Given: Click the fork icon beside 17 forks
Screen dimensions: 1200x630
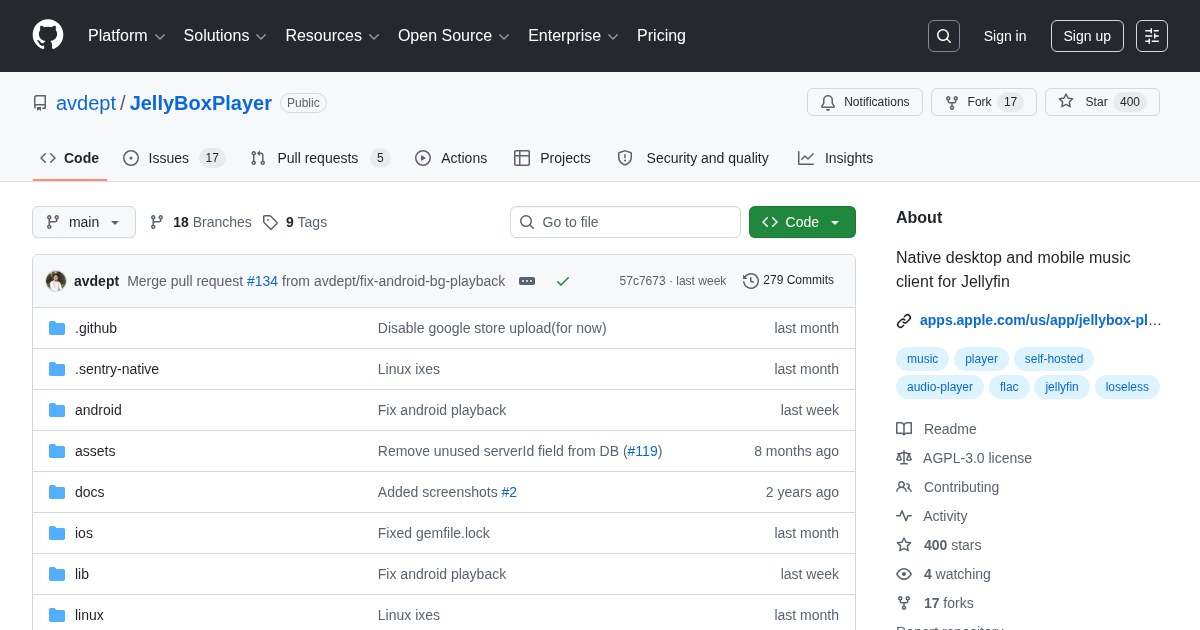Looking at the screenshot, I should [904, 603].
